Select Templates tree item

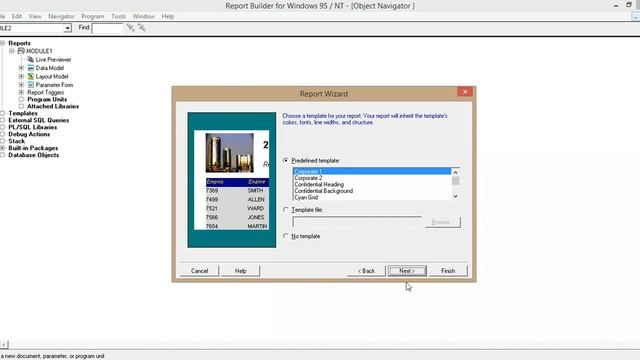tap(23, 113)
